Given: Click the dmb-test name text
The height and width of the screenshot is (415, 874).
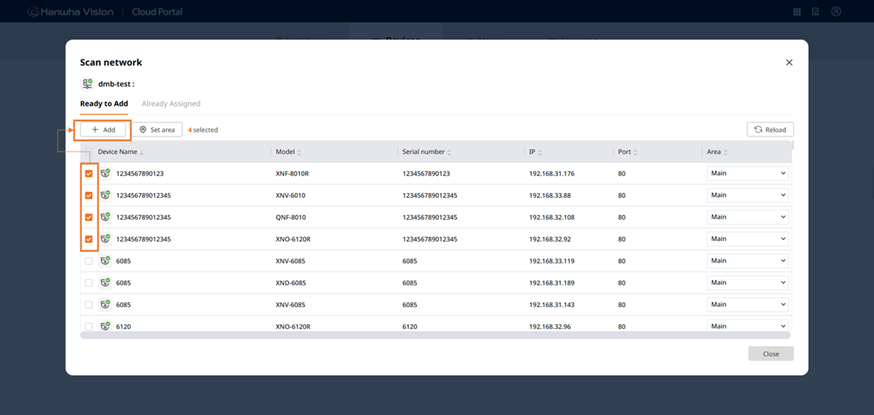Looking at the screenshot, I should [x=116, y=84].
